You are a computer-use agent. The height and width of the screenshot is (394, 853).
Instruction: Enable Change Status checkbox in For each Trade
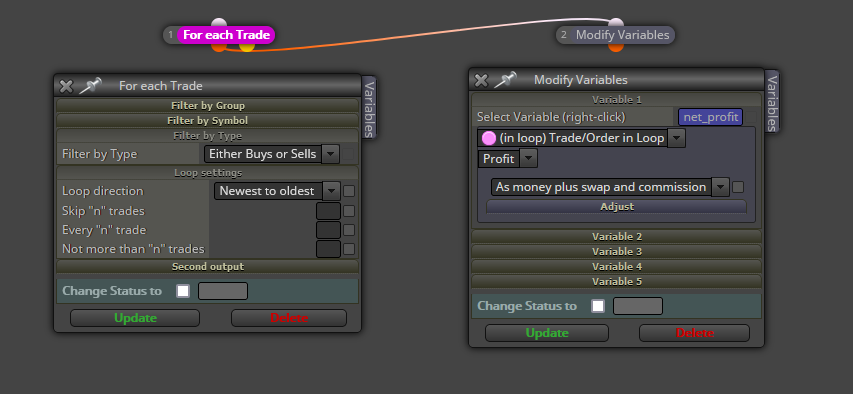[x=183, y=291]
